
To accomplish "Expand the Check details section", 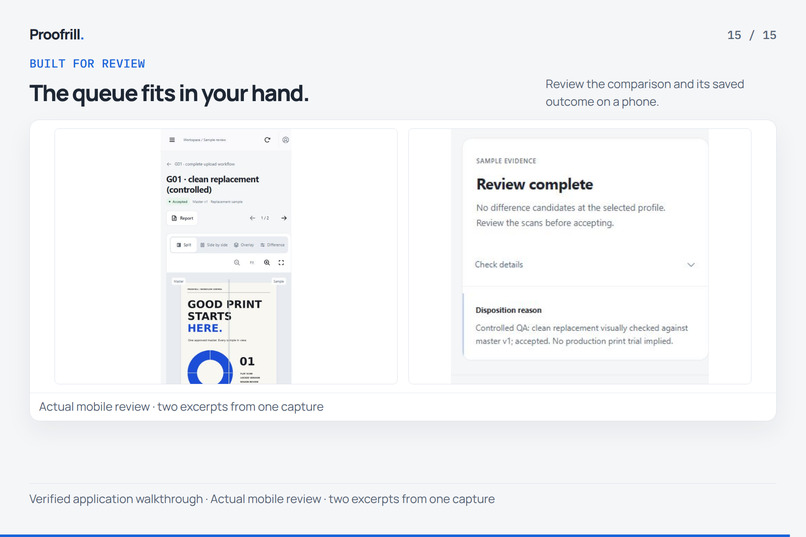I will [585, 265].
